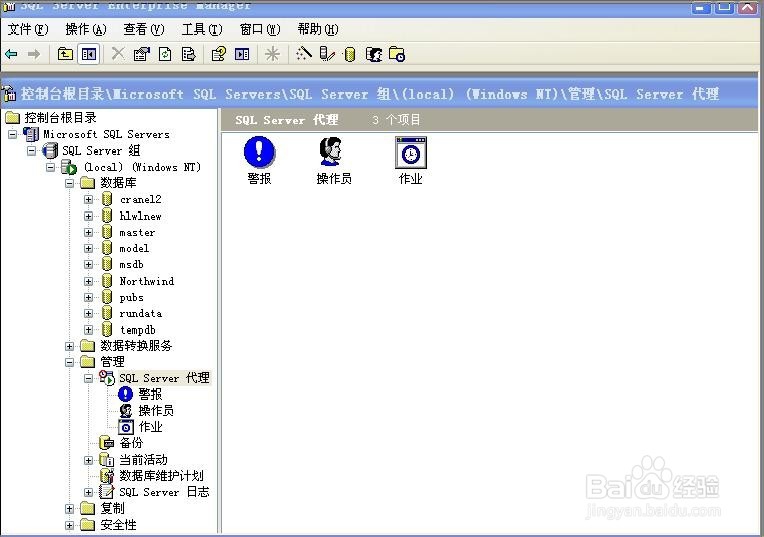Screen dimensions: 764x537
Task: Click the Forward arrow toolbar button
Action: (34, 54)
